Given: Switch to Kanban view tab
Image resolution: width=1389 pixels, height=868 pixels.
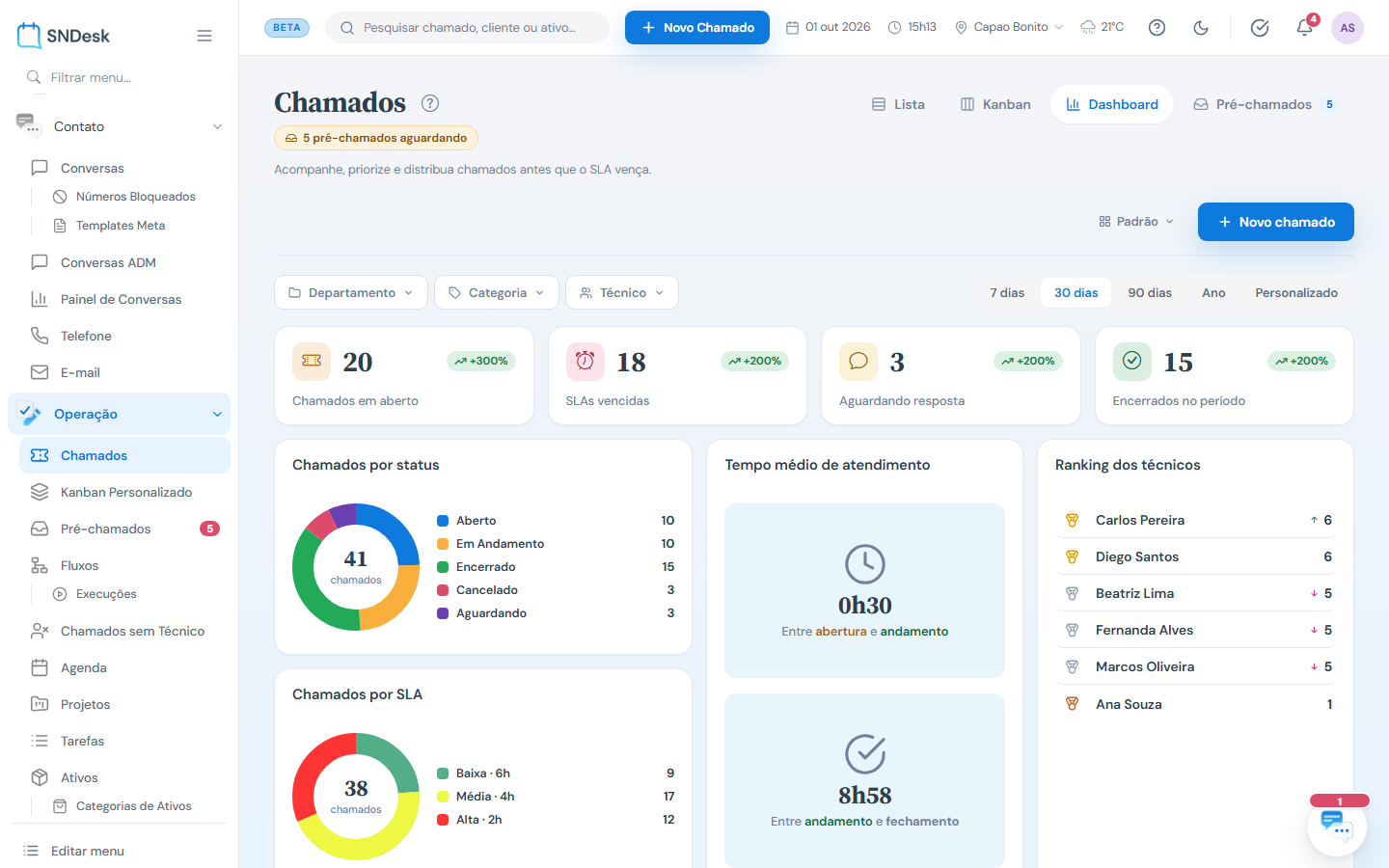Looking at the screenshot, I should pos(995,104).
